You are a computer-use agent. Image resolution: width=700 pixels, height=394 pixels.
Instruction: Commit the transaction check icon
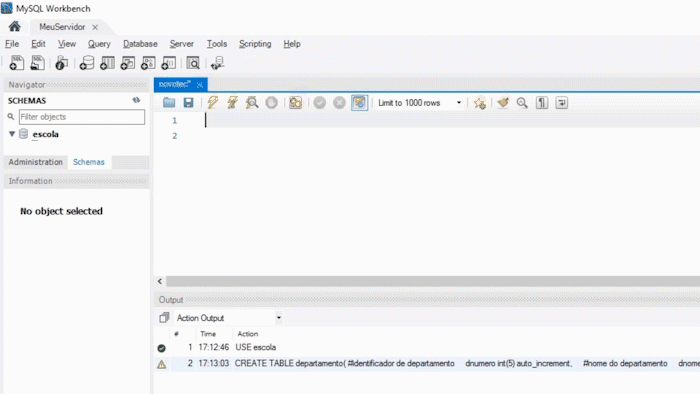[x=320, y=103]
